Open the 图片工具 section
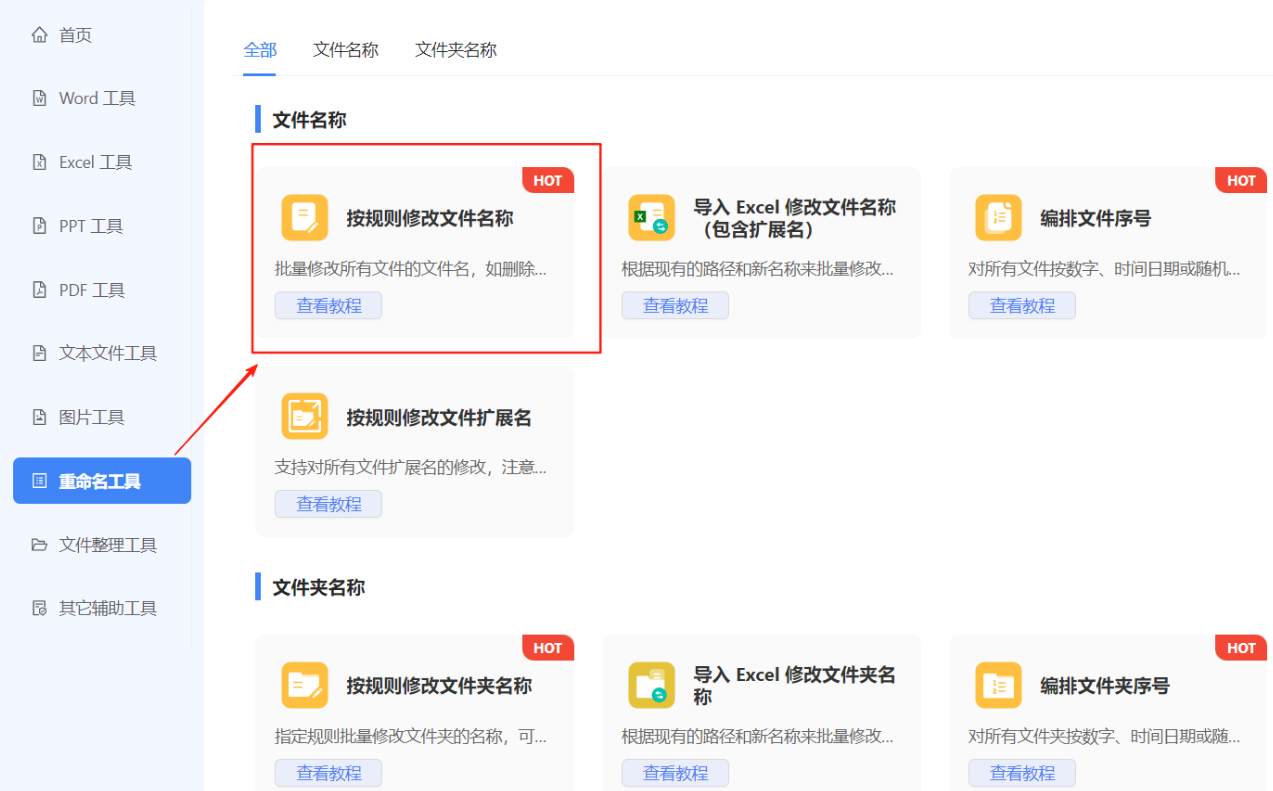1273x791 pixels. (x=95, y=417)
